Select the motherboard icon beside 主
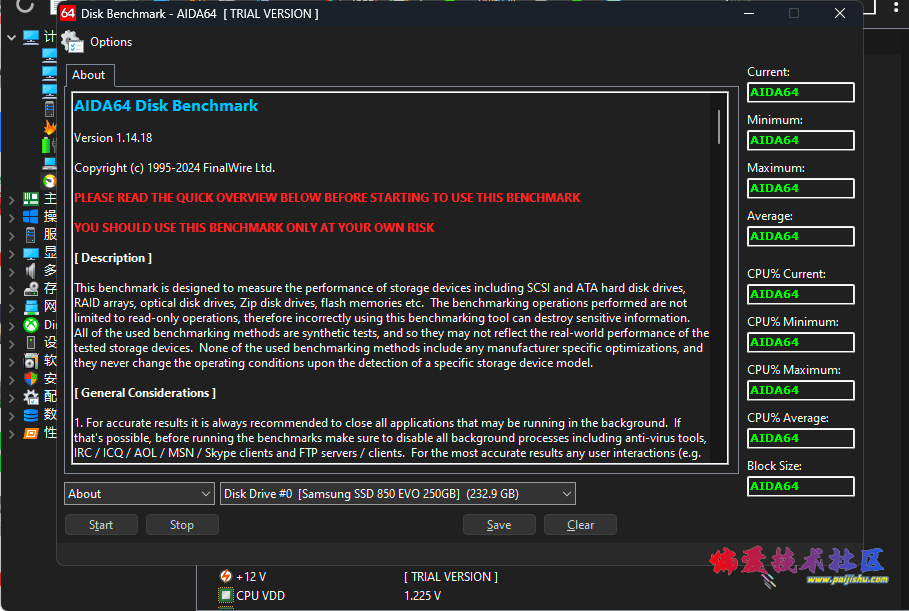 pyautogui.click(x=31, y=199)
